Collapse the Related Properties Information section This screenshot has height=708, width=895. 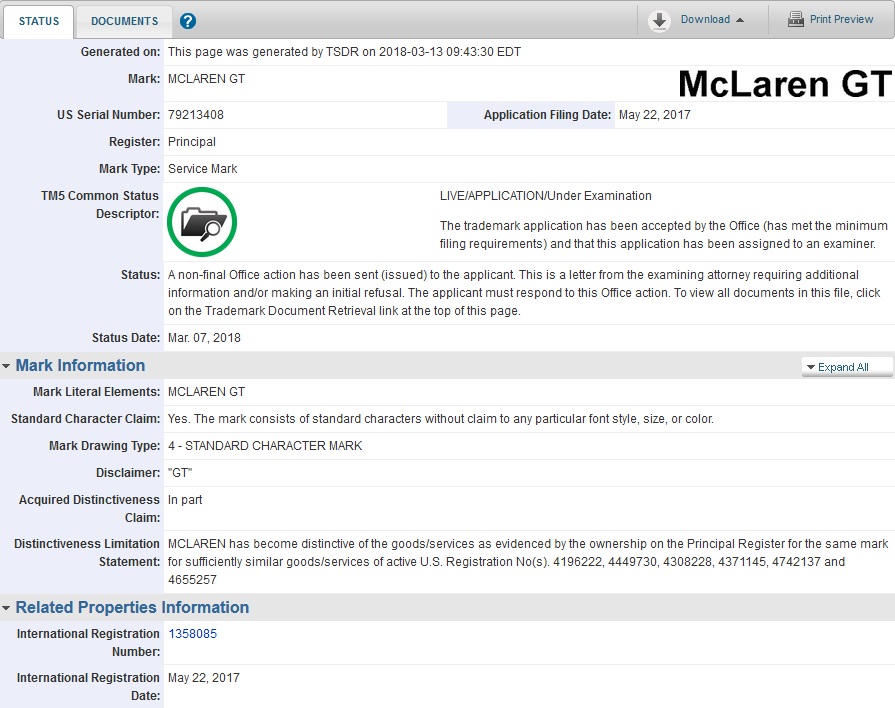[x=8, y=607]
